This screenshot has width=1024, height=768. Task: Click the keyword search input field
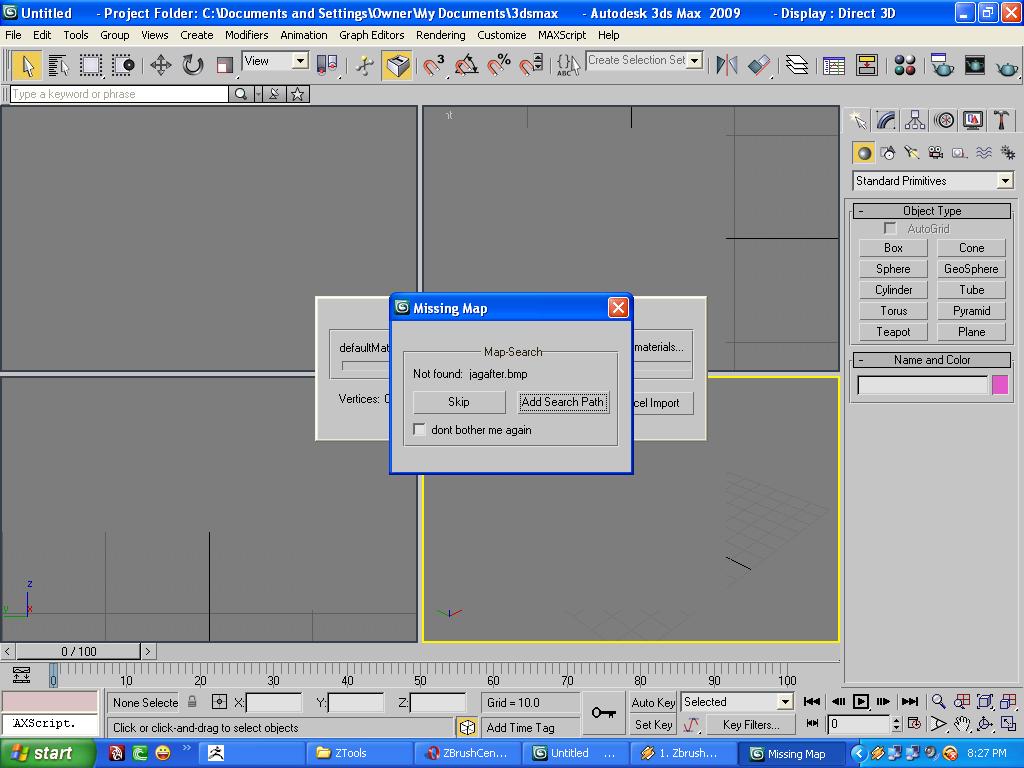(120, 94)
